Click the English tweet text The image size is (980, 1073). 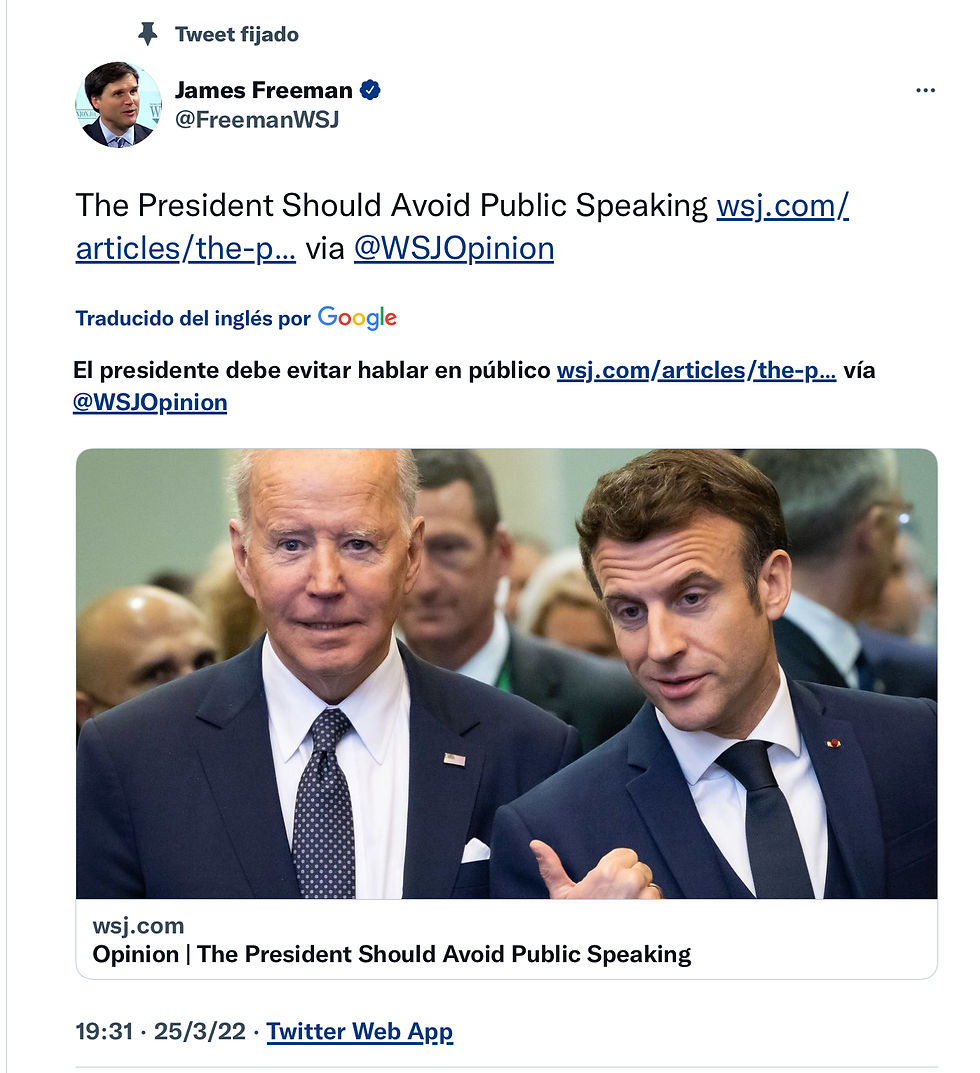pyautogui.click(x=391, y=206)
